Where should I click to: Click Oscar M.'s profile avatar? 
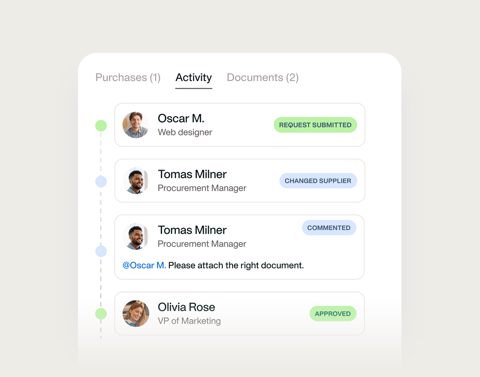coord(136,125)
